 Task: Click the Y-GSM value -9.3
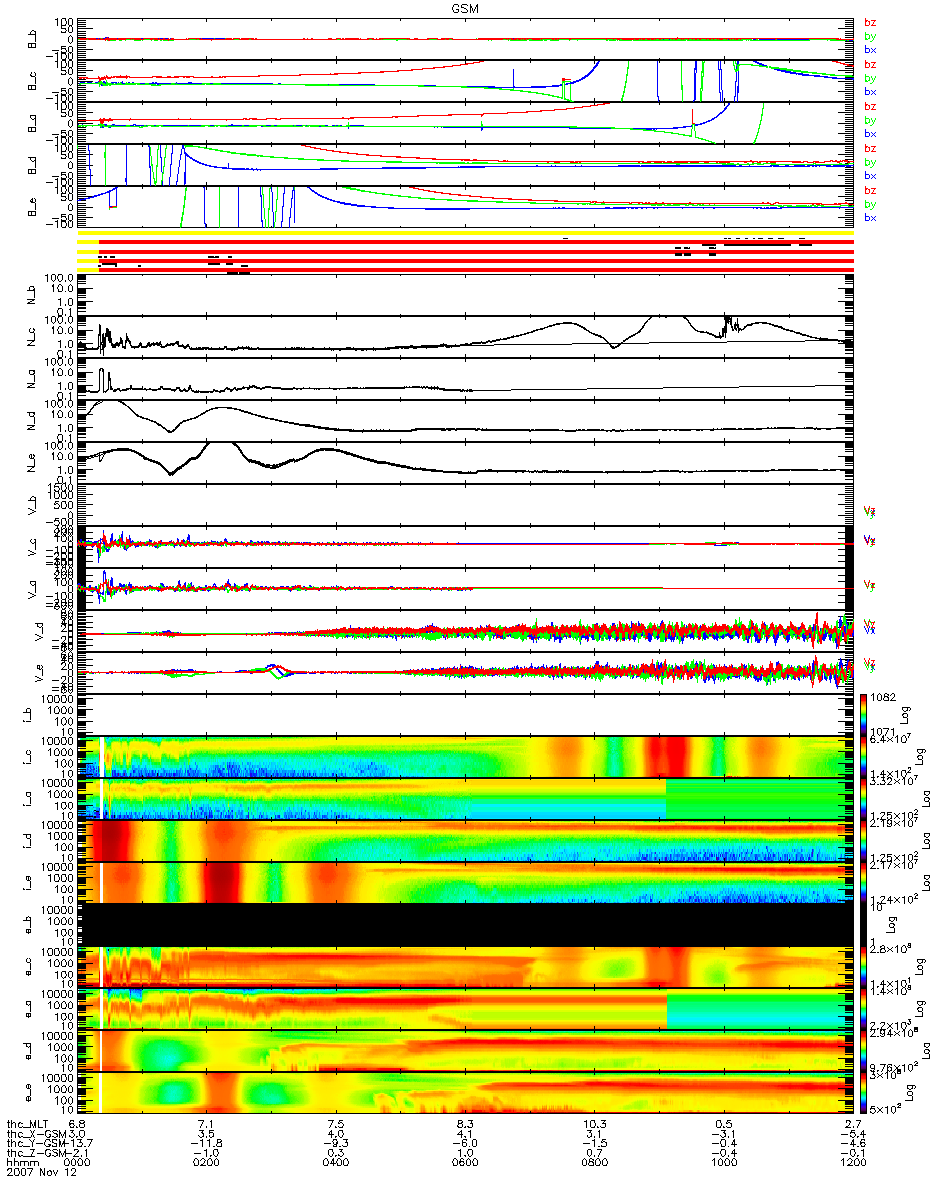pyautogui.click(x=337, y=1144)
